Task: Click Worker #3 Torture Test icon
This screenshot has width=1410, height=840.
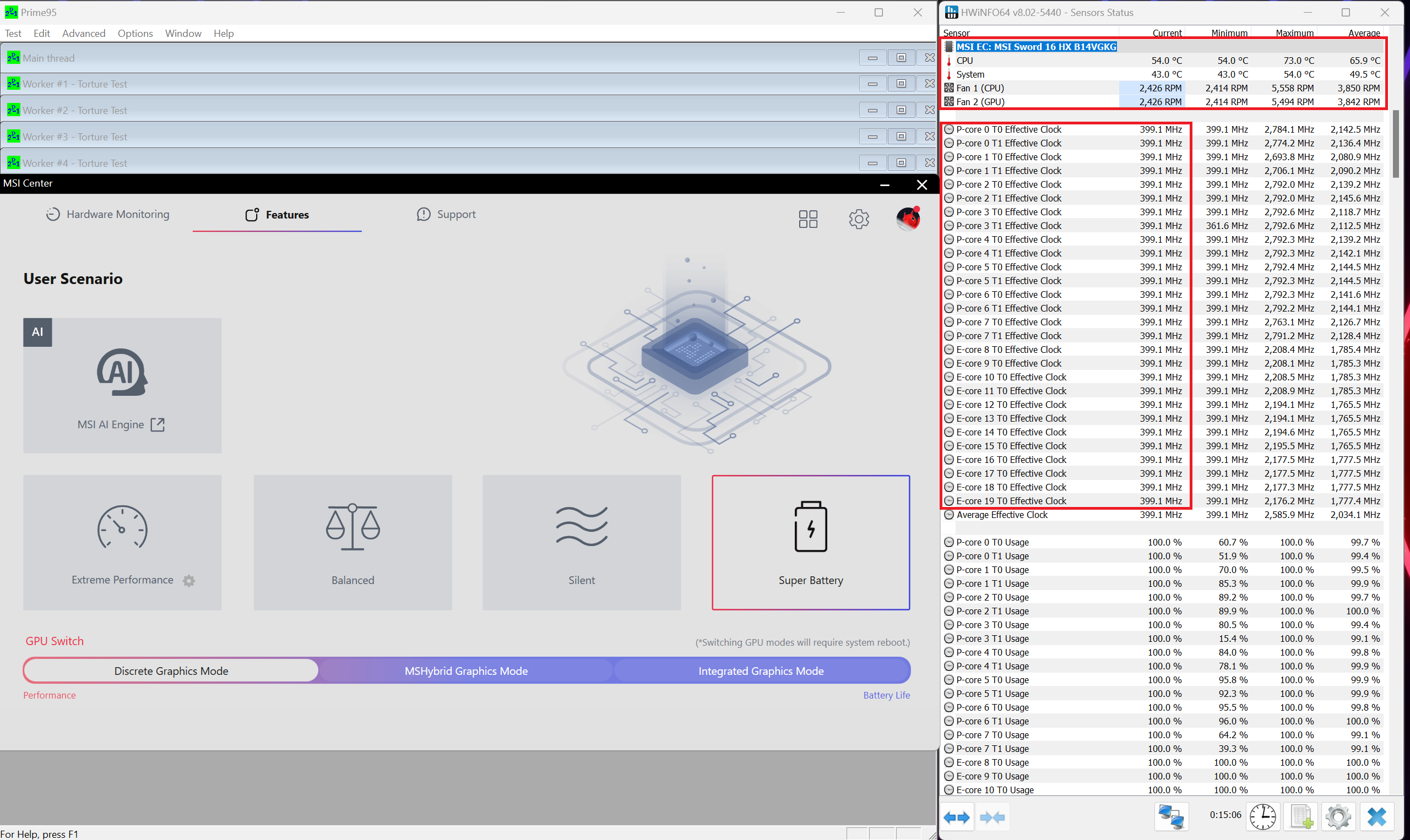Action: [x=14, y=137]
